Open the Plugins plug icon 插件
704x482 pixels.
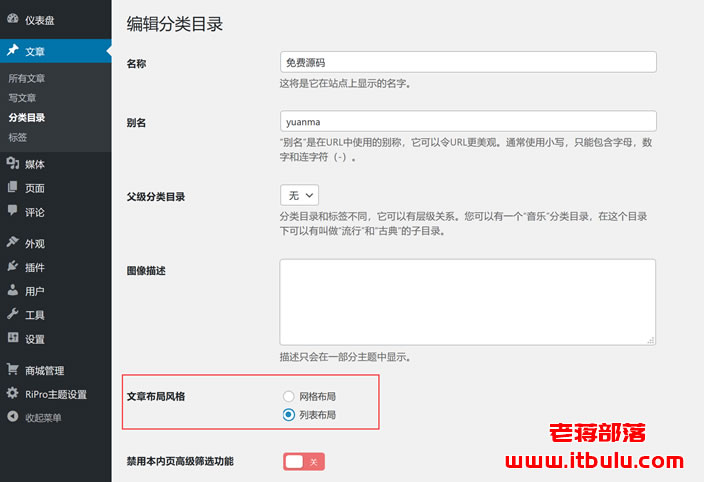(x=13, y=266)
